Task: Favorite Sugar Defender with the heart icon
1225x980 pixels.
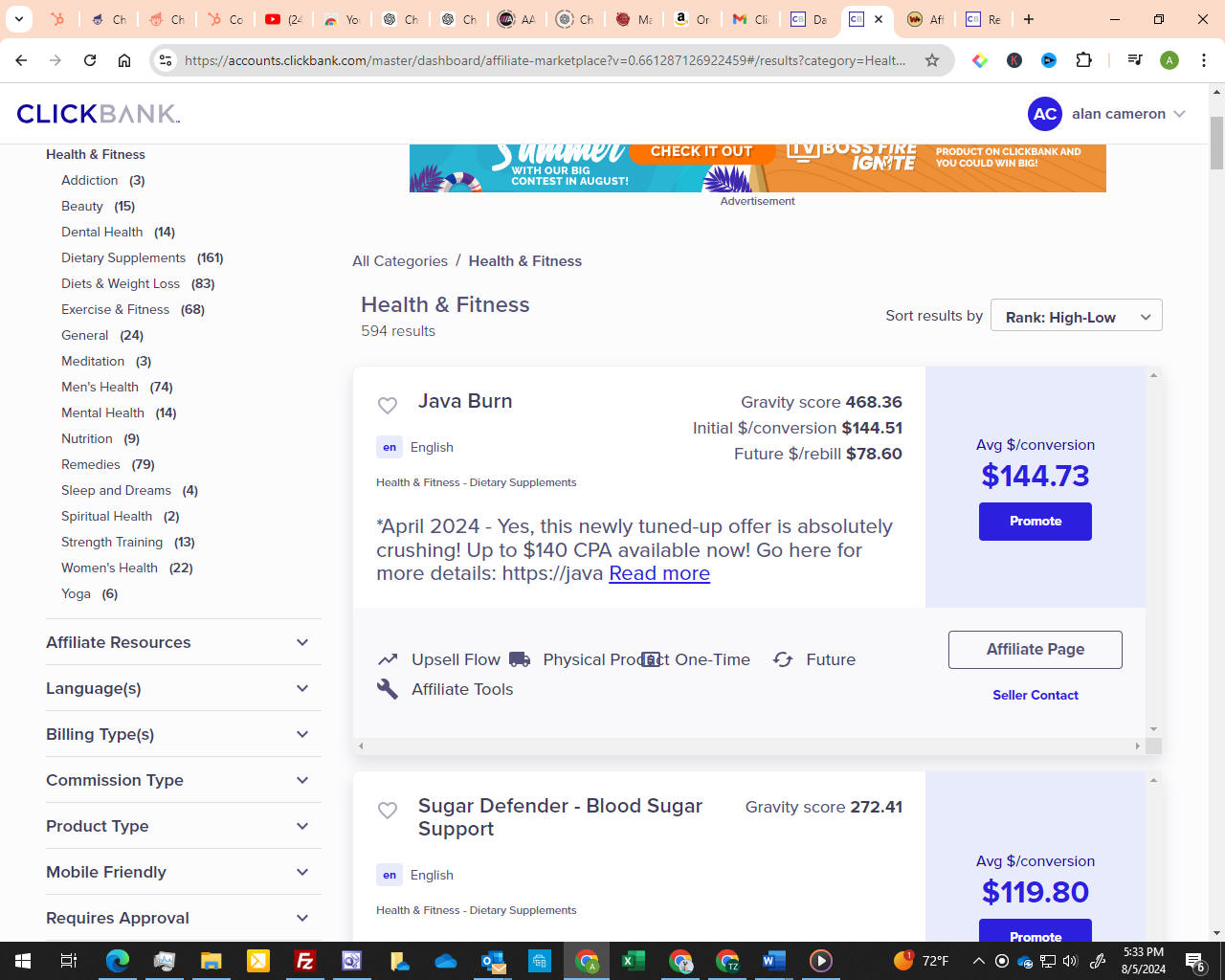Action: (388, 811)
